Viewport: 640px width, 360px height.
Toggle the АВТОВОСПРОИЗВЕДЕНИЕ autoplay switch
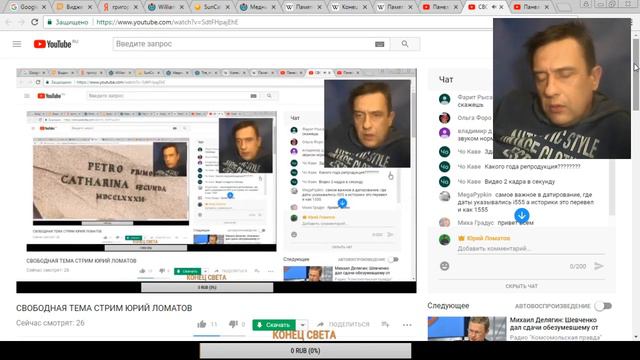click(x=603, y=306)
